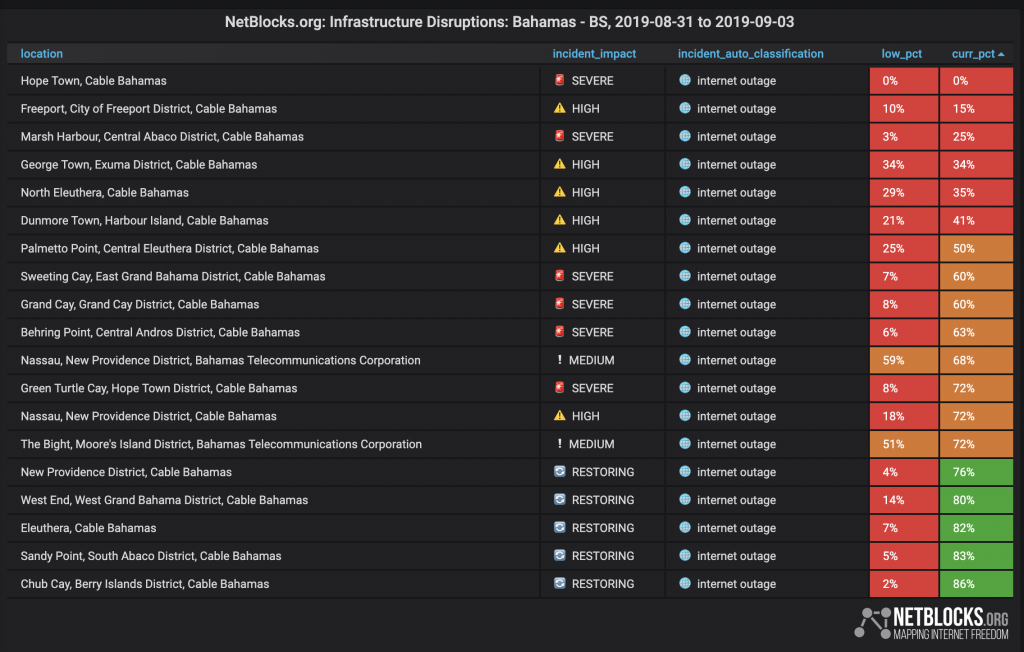This screenshot has width=1024, height=652.
Task: Select orange 50% curr_pct cell for Palmetto Point
Action: [x=976, y=248]
